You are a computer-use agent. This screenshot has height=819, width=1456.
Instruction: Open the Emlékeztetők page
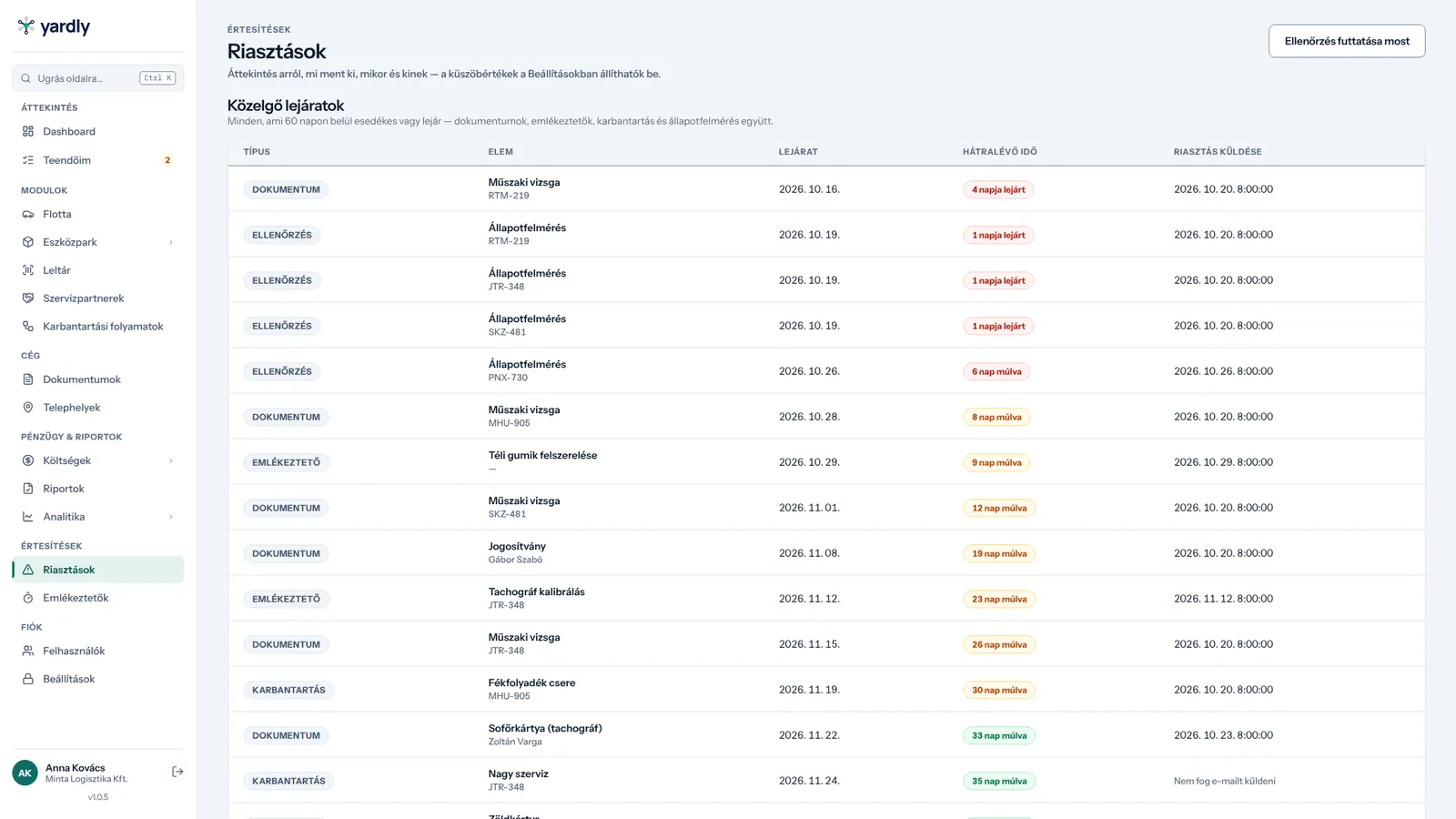tap(98, 598)
